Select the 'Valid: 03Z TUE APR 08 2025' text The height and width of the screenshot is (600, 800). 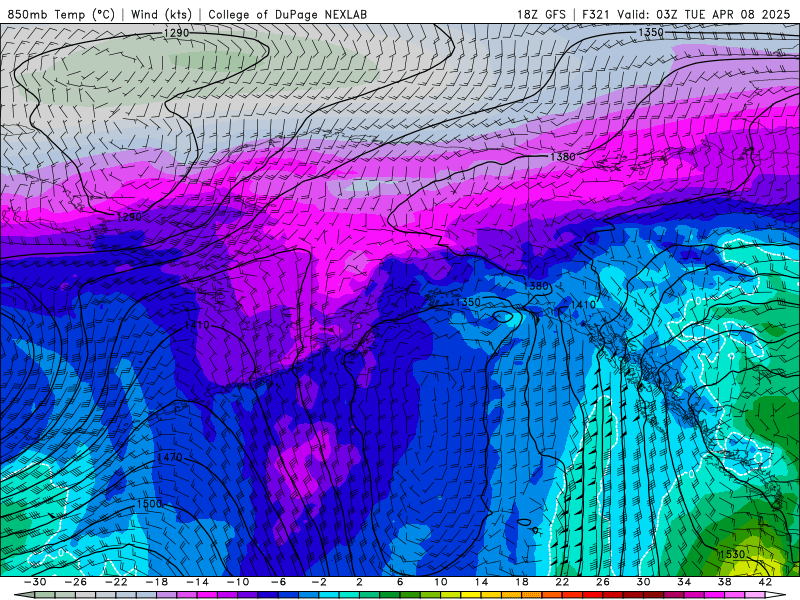click(x=704, y=14)
